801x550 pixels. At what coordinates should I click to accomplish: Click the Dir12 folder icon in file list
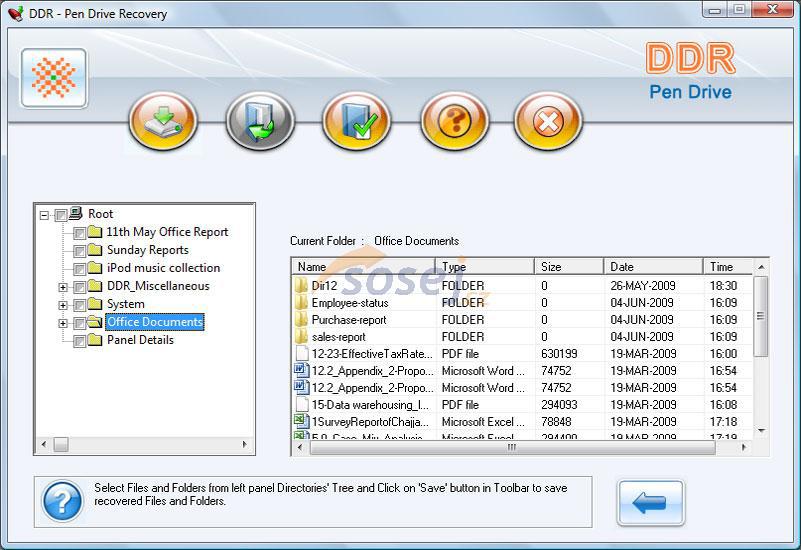tap(301, 285)
